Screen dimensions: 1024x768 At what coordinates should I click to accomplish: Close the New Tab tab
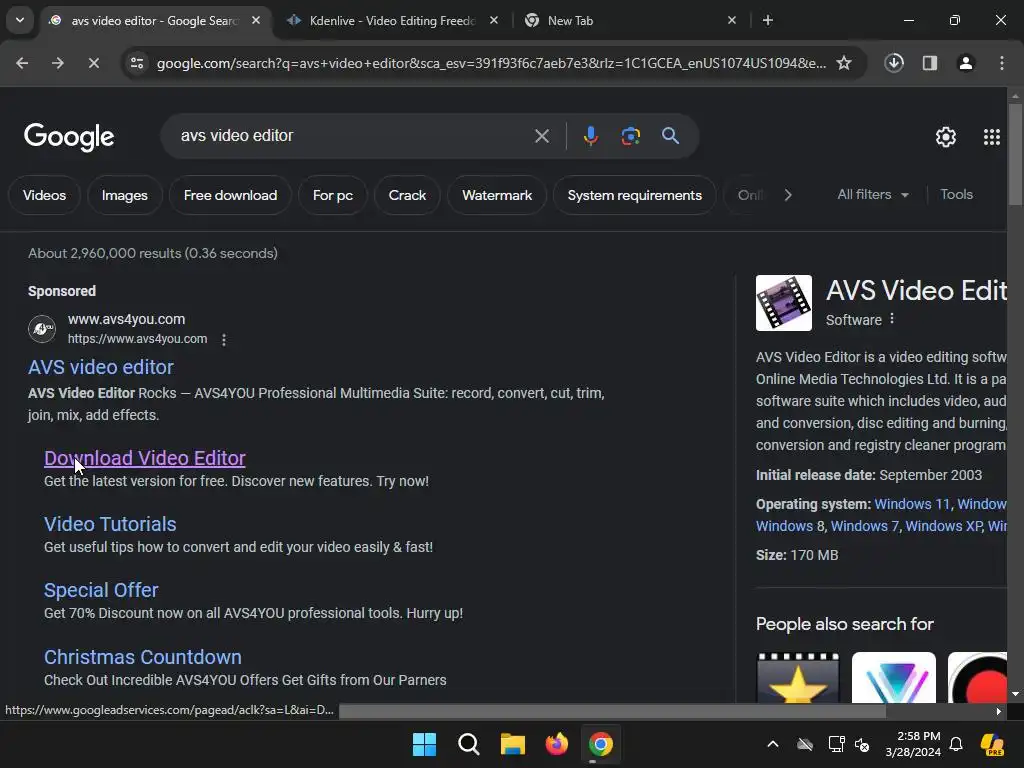(732, 21)
